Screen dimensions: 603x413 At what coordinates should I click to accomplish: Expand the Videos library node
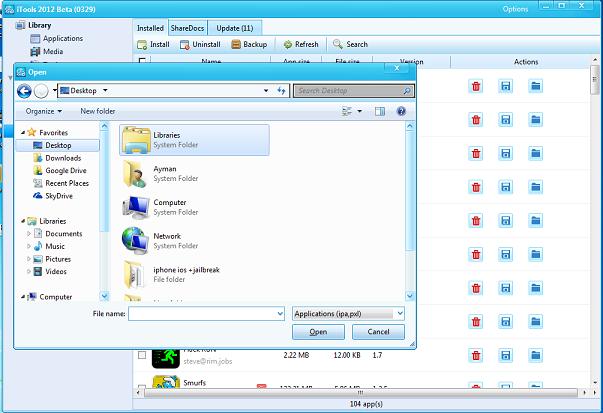point(29,271)
